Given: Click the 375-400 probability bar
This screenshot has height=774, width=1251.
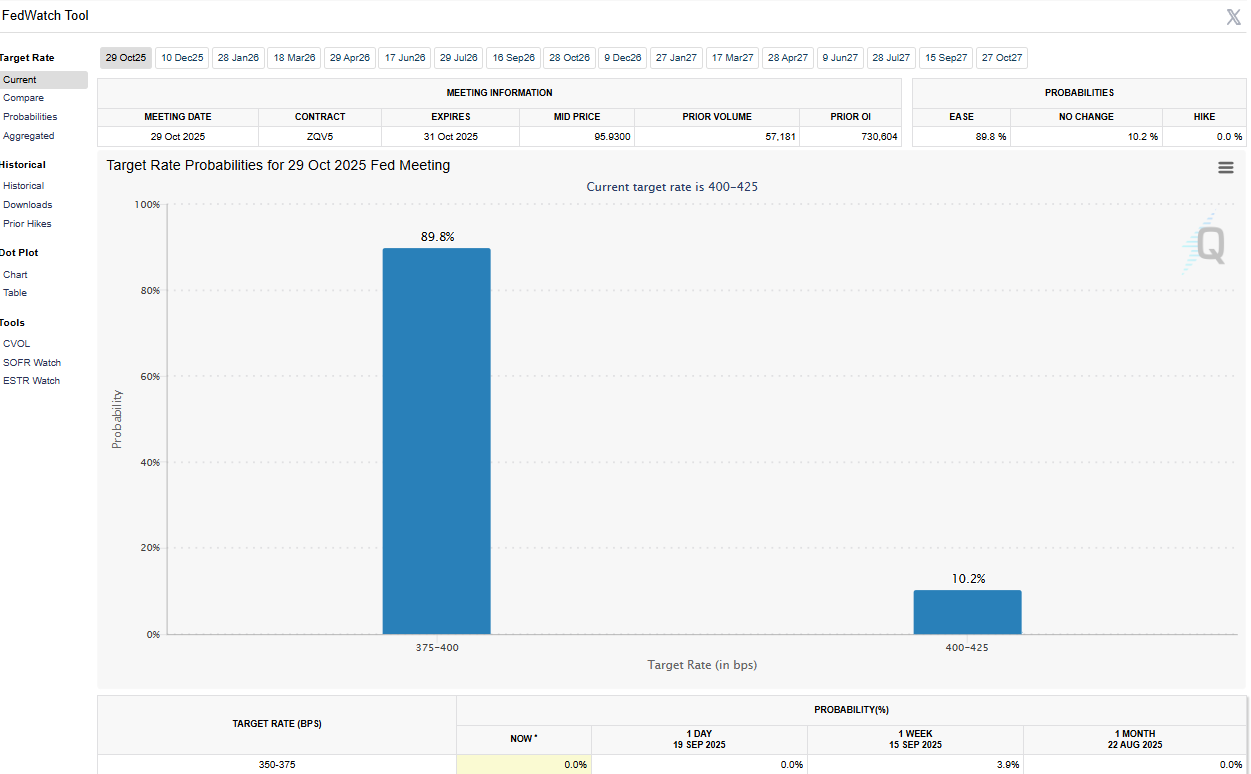Looking at the screenshot, I should (437, 441).
